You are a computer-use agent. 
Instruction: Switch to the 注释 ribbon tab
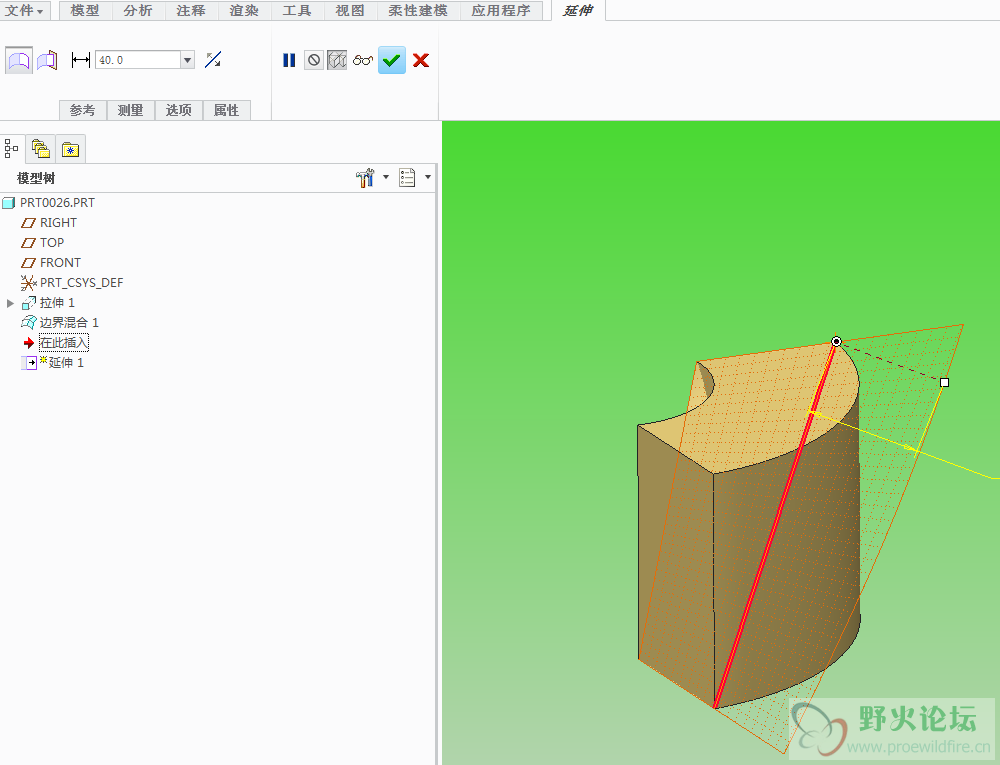[191, 10]
